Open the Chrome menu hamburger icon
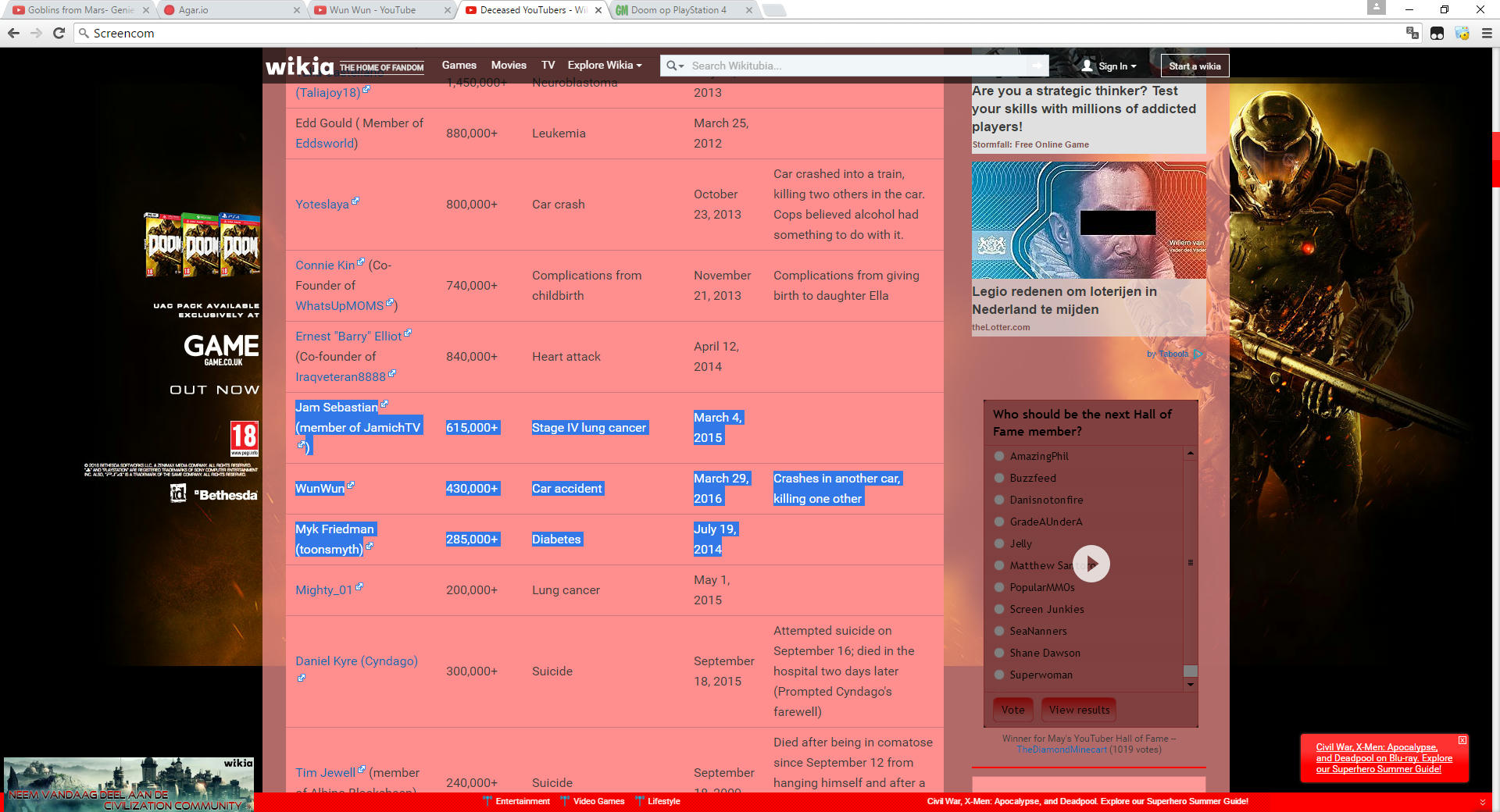This screenshot has width=1500, height=812. [1487, 33]
